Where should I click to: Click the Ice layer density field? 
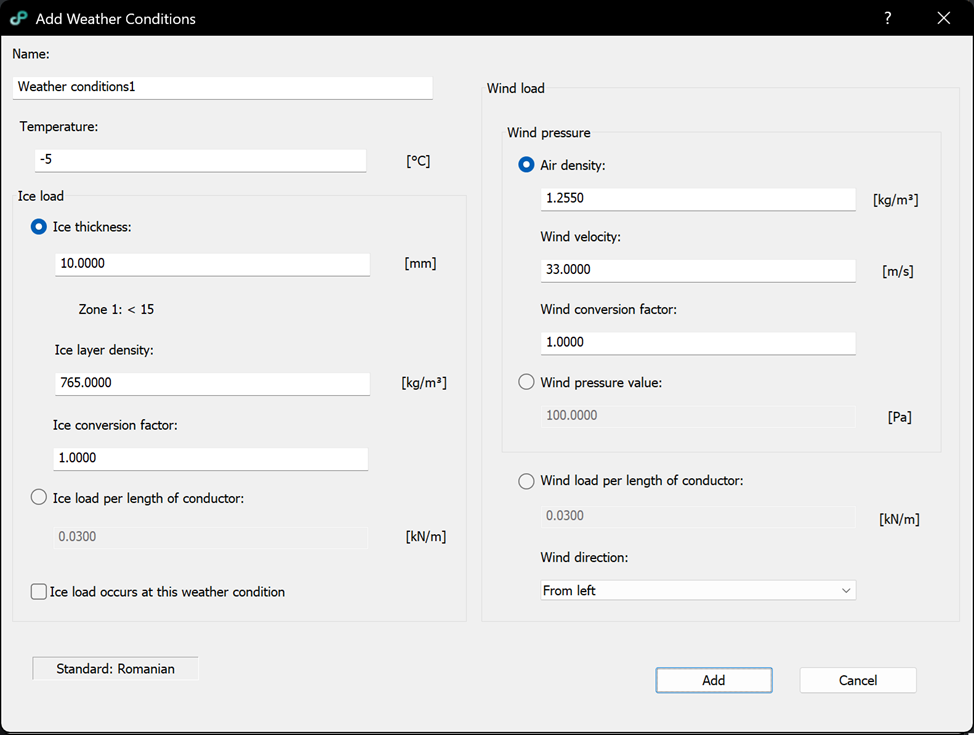[x=212, y=383]
